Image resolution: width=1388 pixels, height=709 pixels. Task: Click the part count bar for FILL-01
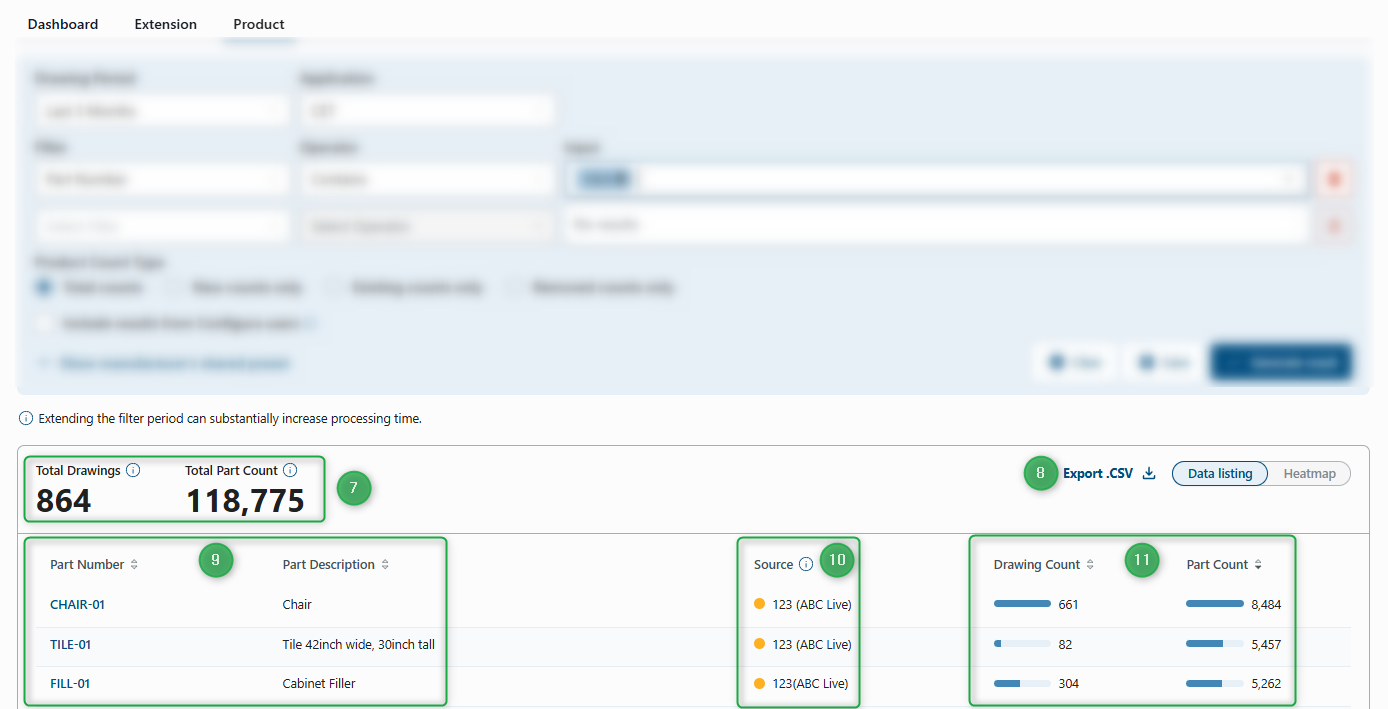coord(1214,684)
